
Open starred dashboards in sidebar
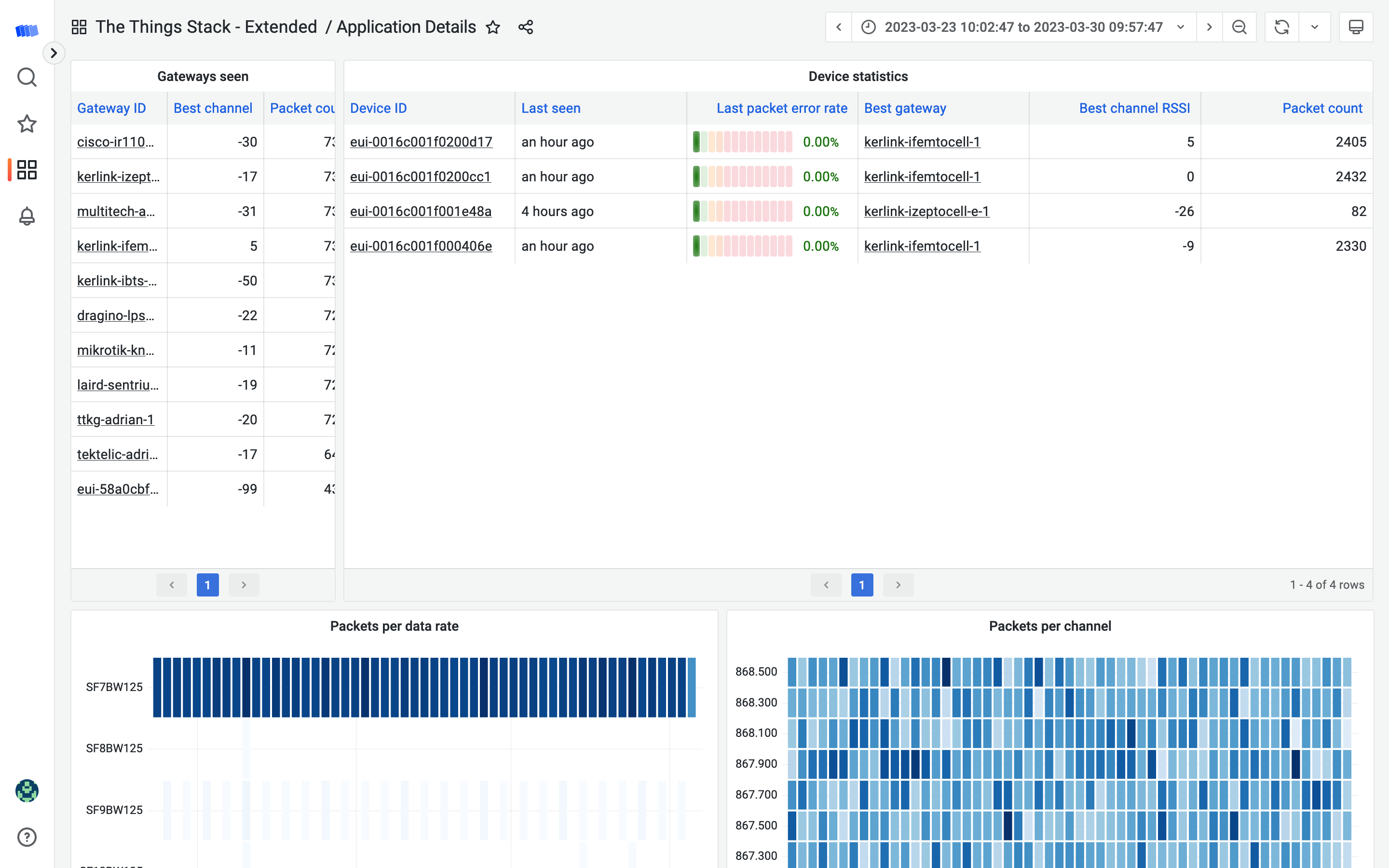click(27, 123)
